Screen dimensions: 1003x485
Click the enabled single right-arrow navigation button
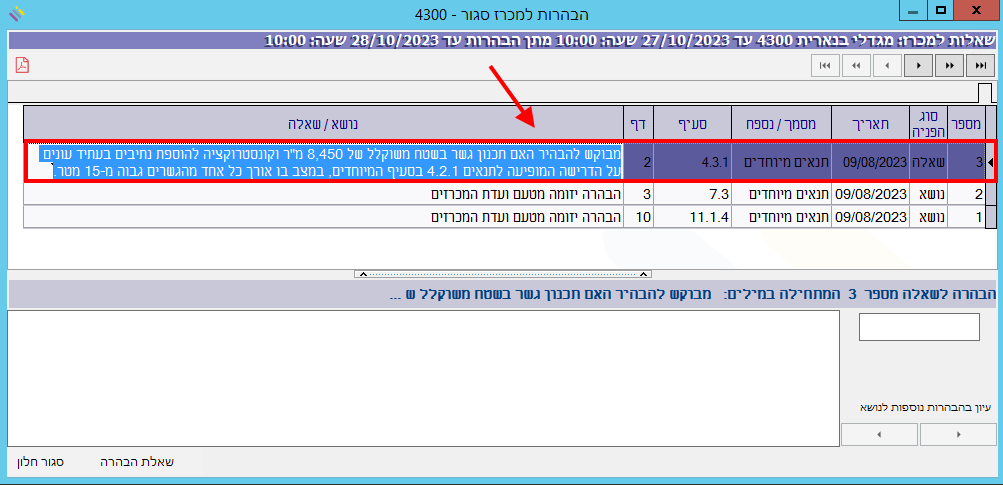[x=918, y=65]
